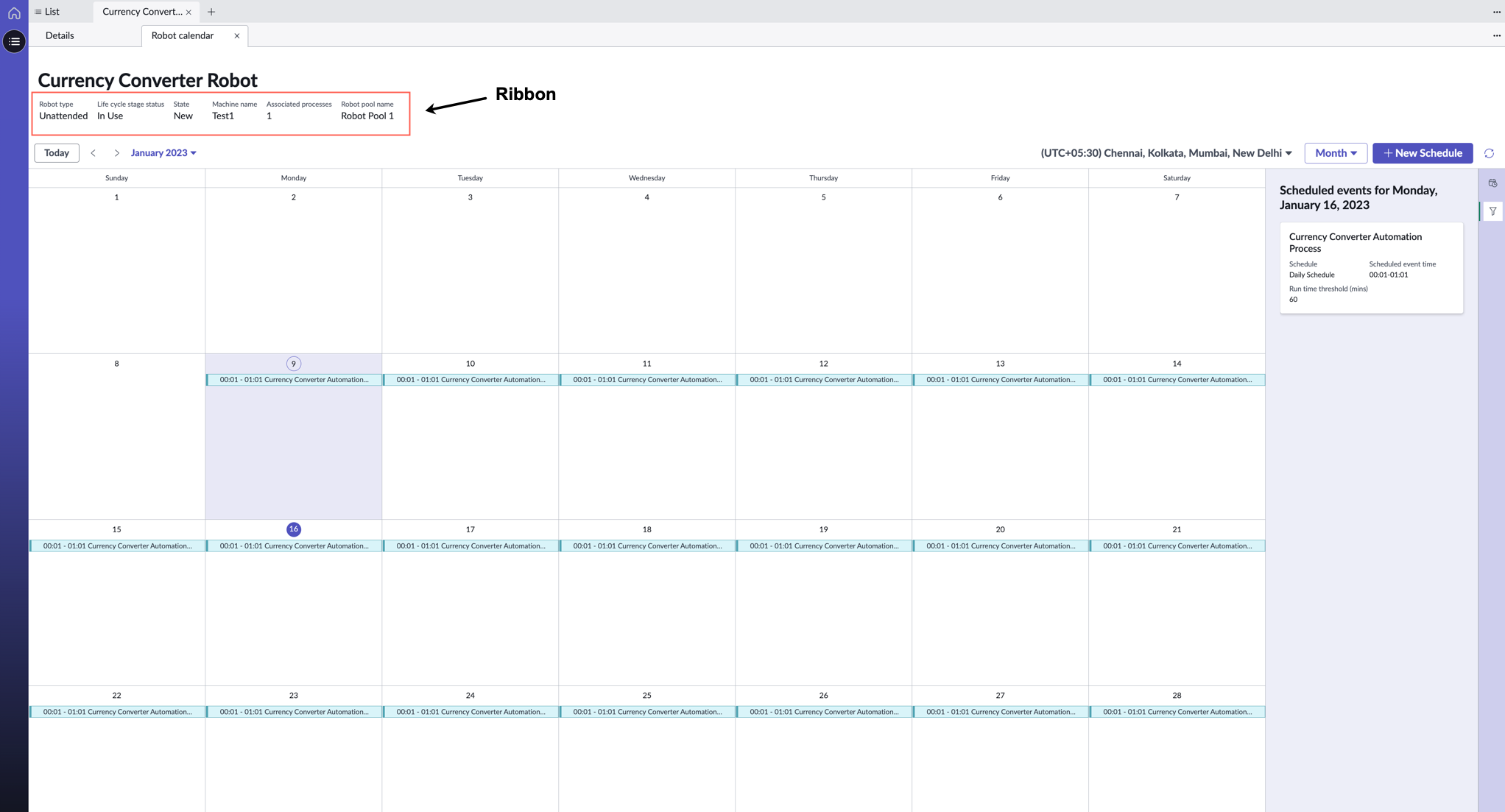Go to the next month with right chevron
This screenshot has width=1505, height=812.
(116, 153)
